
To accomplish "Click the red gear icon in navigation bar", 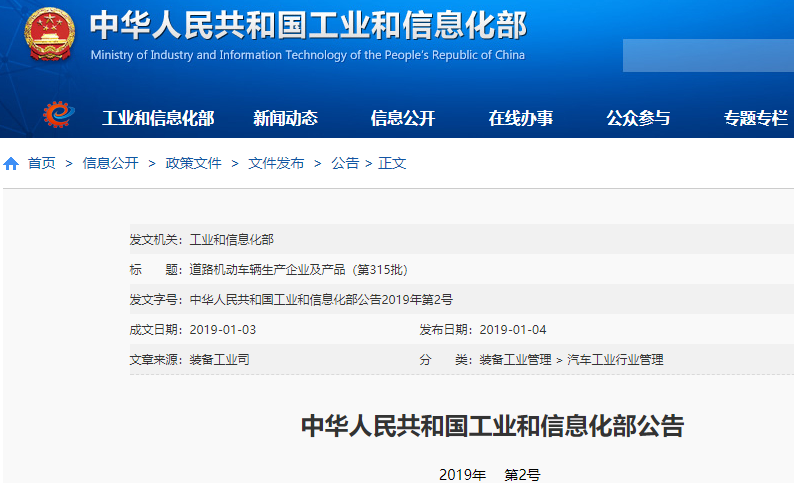I will (59, 116).
